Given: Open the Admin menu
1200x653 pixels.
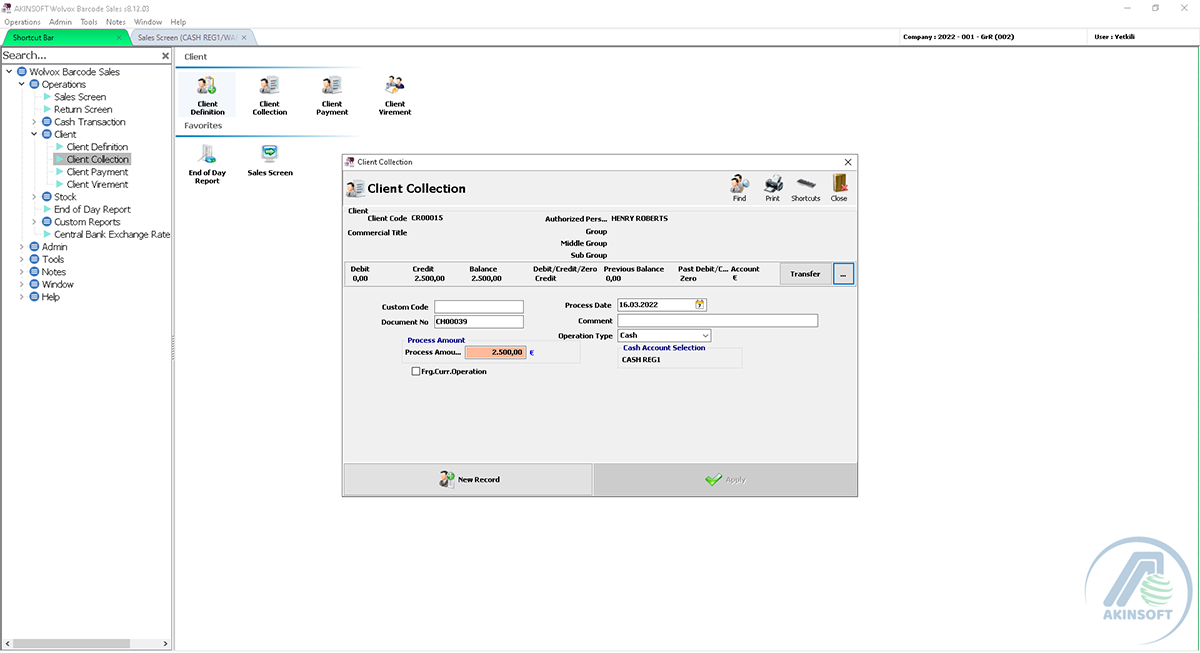Looking at the screenshot, I should [x=60, y=21].
